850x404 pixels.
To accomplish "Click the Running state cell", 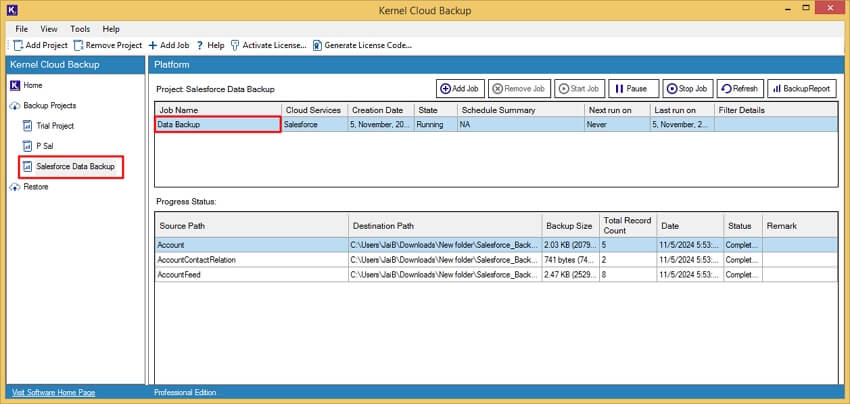I will pos(436,124).
